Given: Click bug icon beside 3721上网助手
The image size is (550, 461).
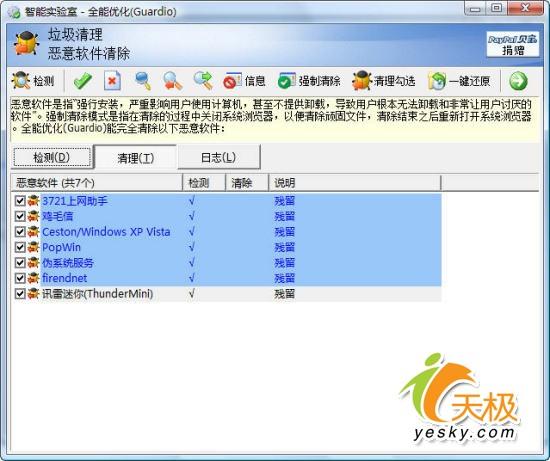Looking at the screenshot, I should coord(33,201).
